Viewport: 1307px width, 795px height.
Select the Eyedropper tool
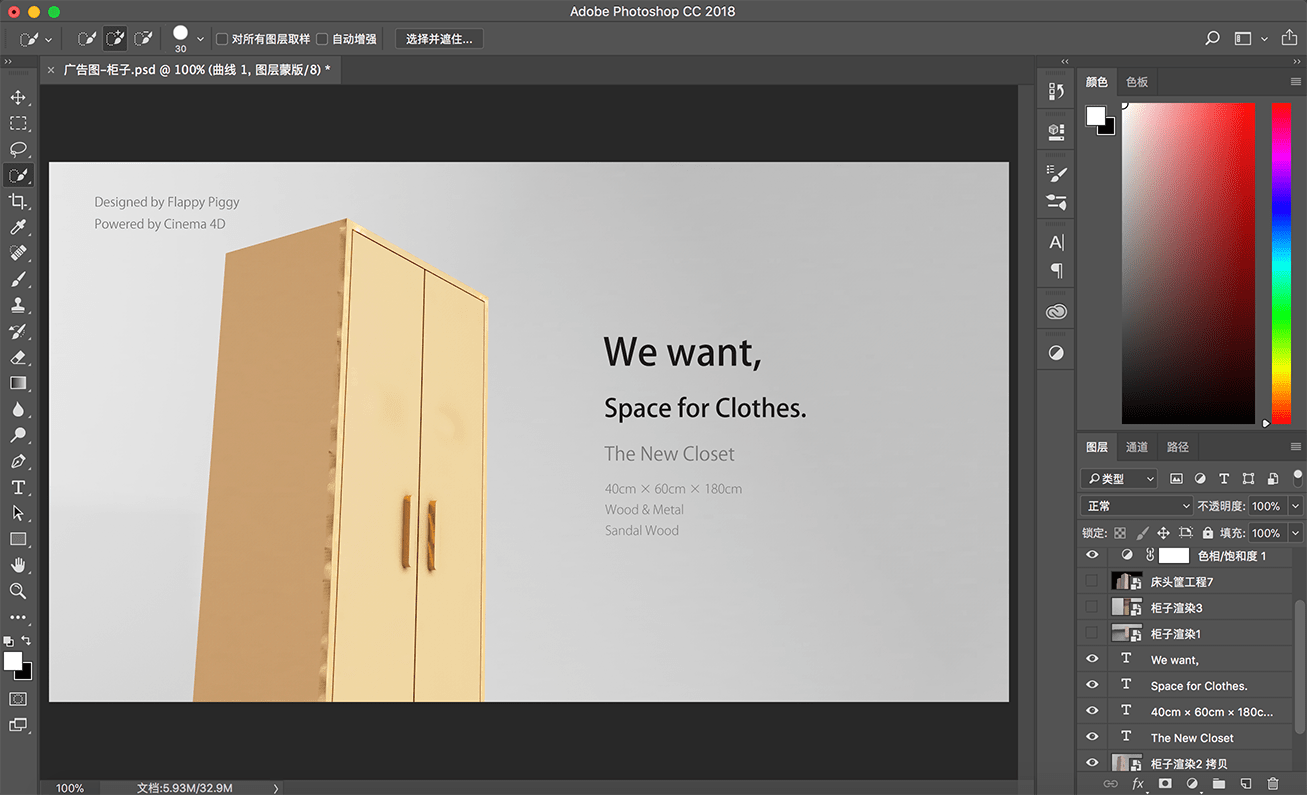(18, 227)
